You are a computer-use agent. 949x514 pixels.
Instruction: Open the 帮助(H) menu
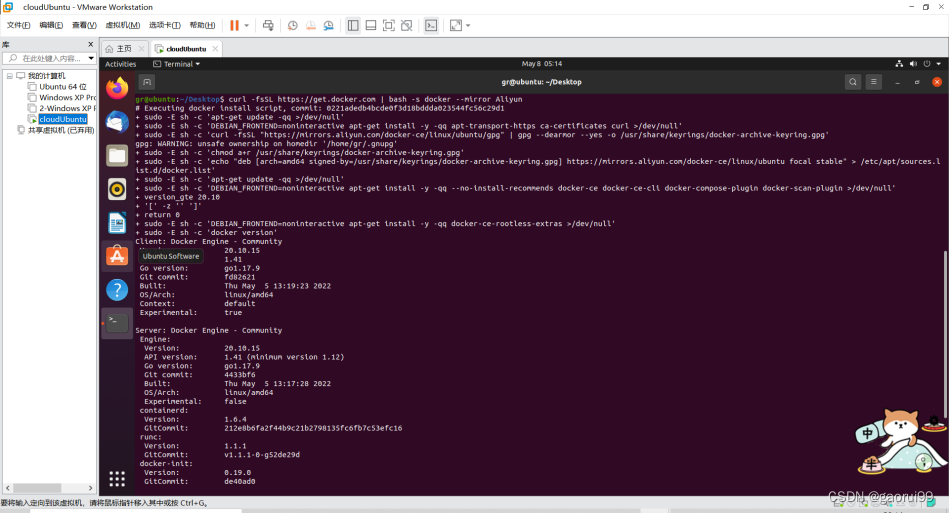(202, 25)
